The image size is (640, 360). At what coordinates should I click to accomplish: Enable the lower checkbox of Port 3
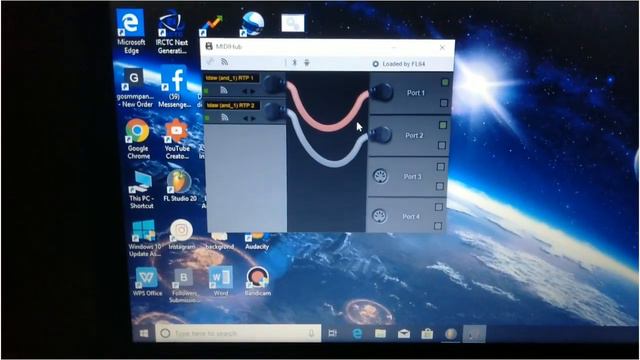[440, 186]
